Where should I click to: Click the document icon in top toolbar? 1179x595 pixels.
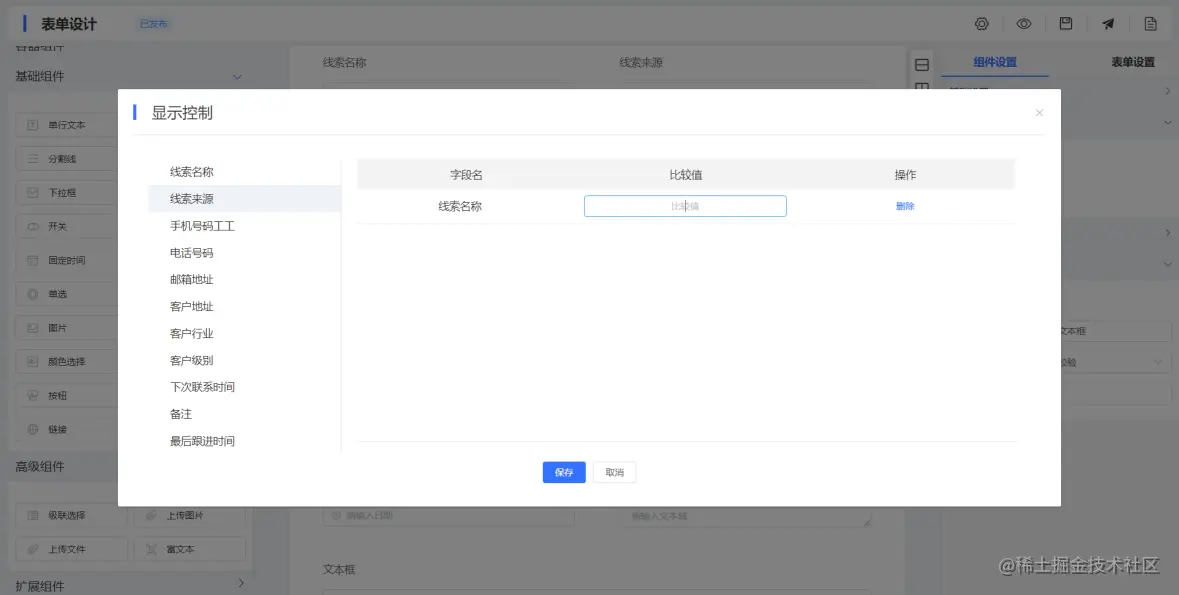1150,24
